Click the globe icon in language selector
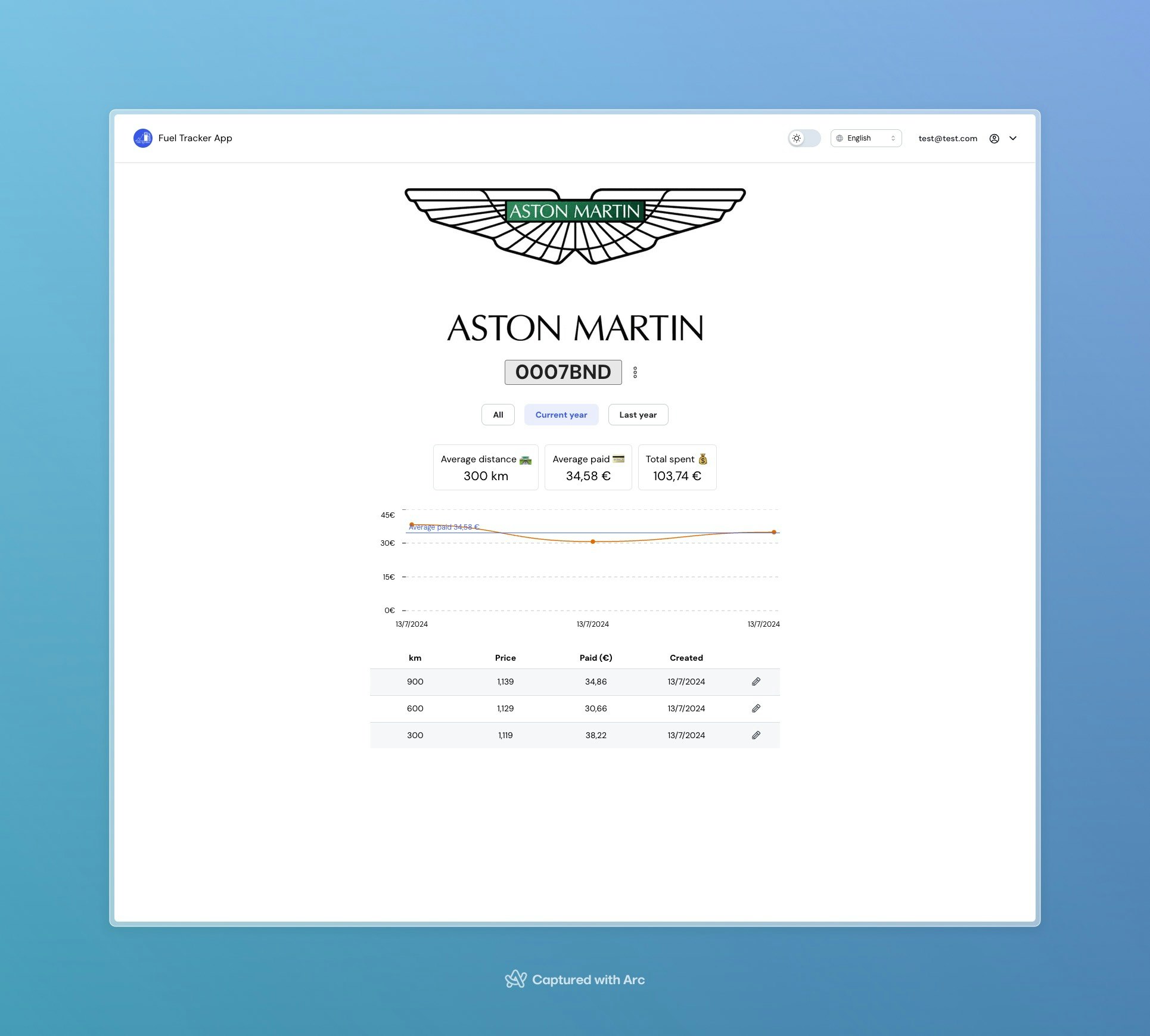The height and width of the screenshot is (1036, 1150). [x=839, y=138]
